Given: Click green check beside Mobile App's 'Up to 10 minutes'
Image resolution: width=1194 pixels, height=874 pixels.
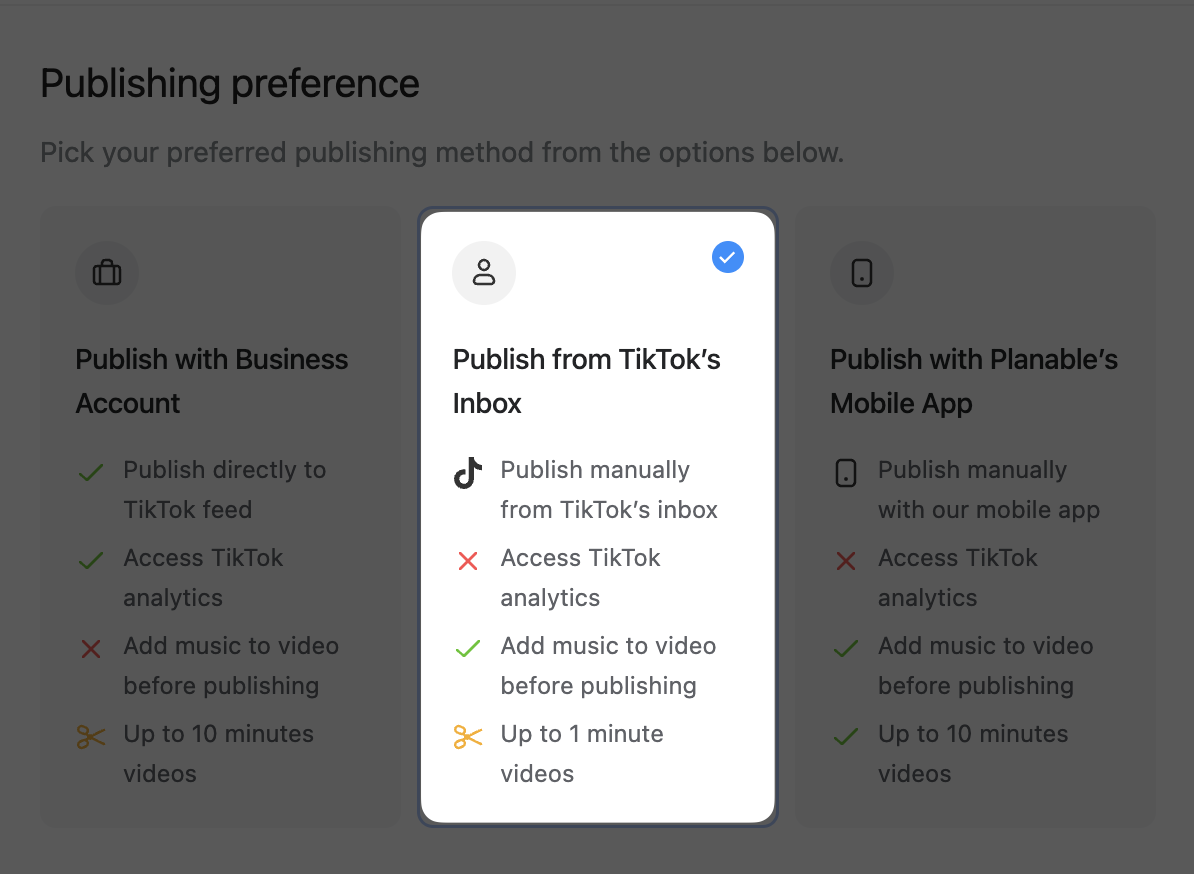Looking at the screenshot, I should (x=846, y=738).
